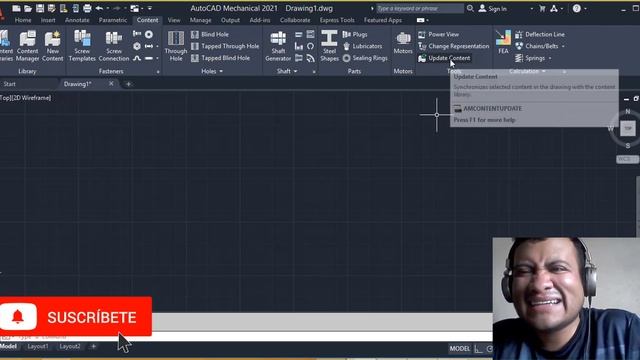This screenshot has width=640, height=360.
Task: Click the keyword search input field
Action: click(x=420, y=8)
